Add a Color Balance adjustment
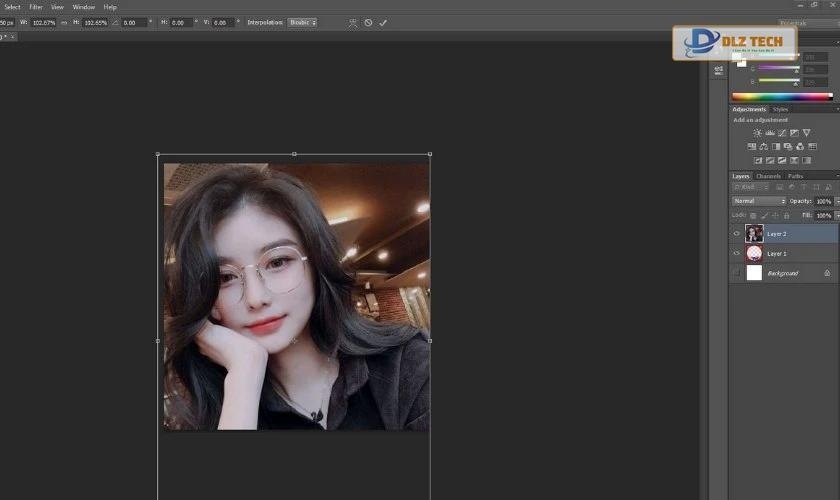Screen dimensions: 840x500 pyautogui.click(x=763, y=147)
